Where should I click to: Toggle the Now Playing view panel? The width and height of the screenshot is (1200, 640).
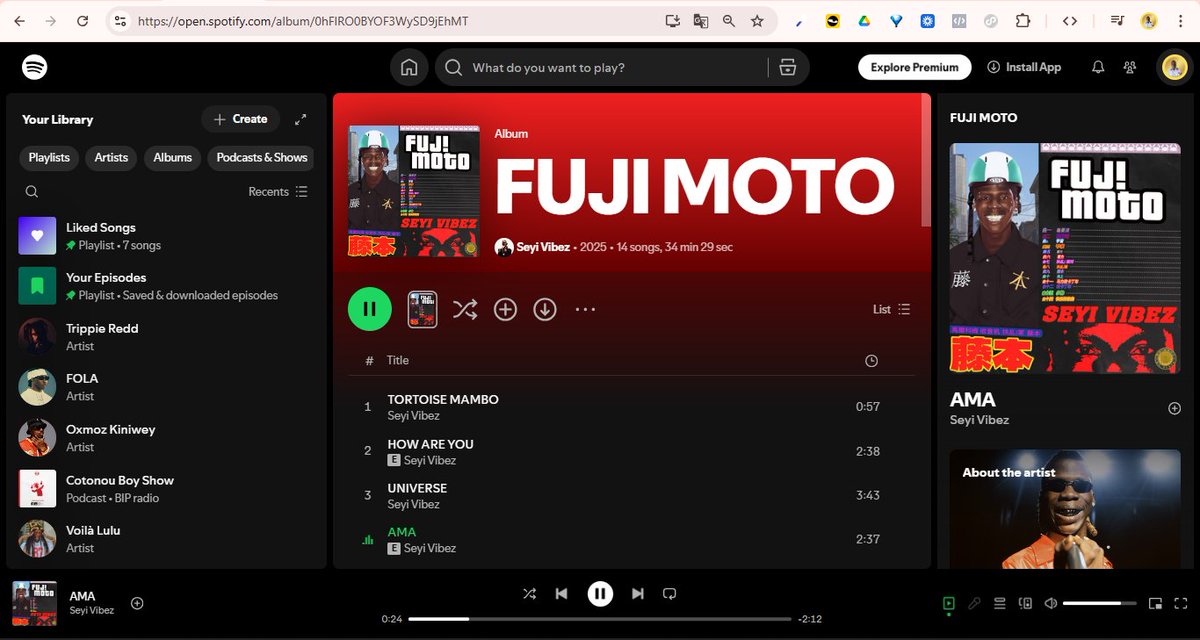pos(948,603)
